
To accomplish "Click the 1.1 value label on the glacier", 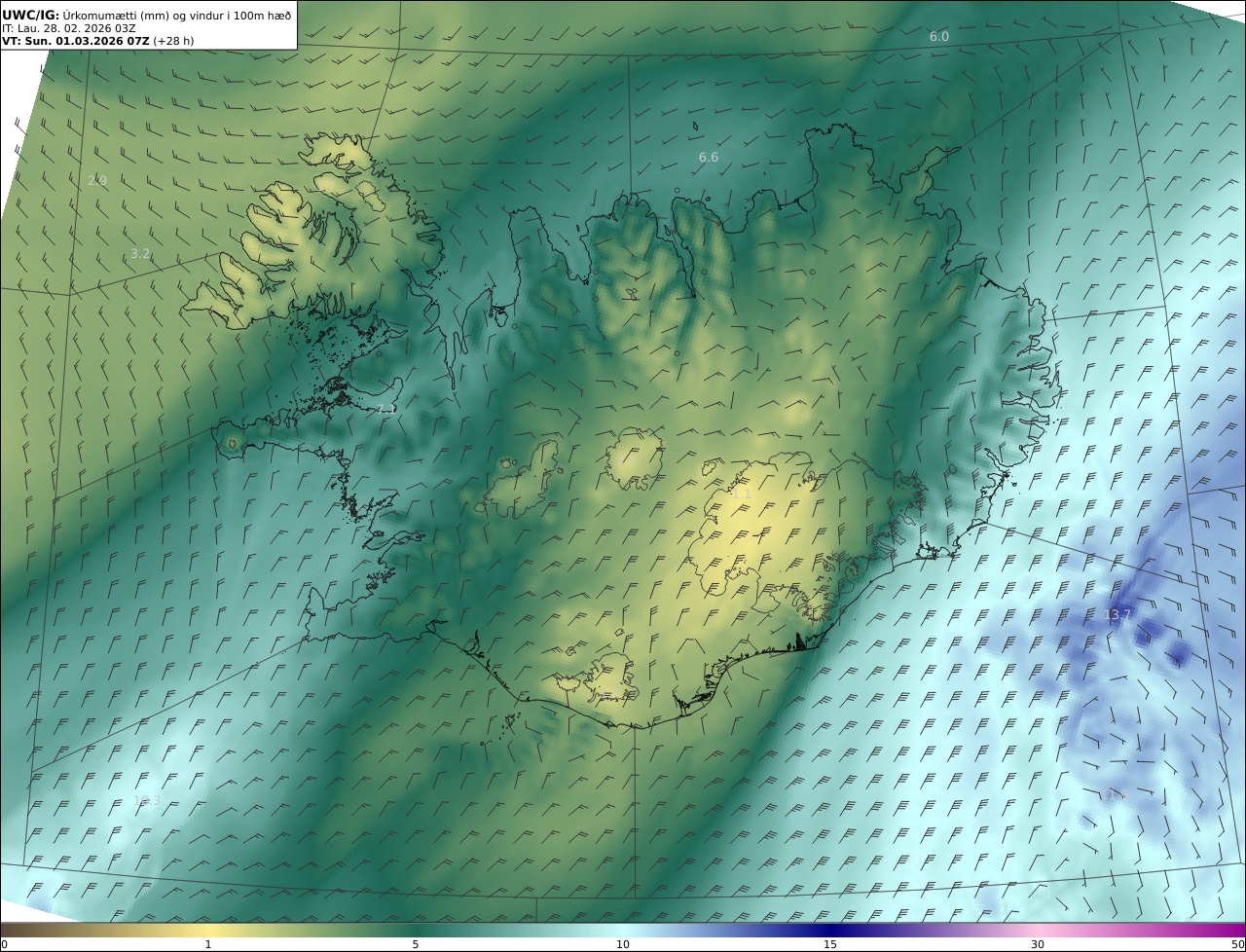I will coord(742,494).
